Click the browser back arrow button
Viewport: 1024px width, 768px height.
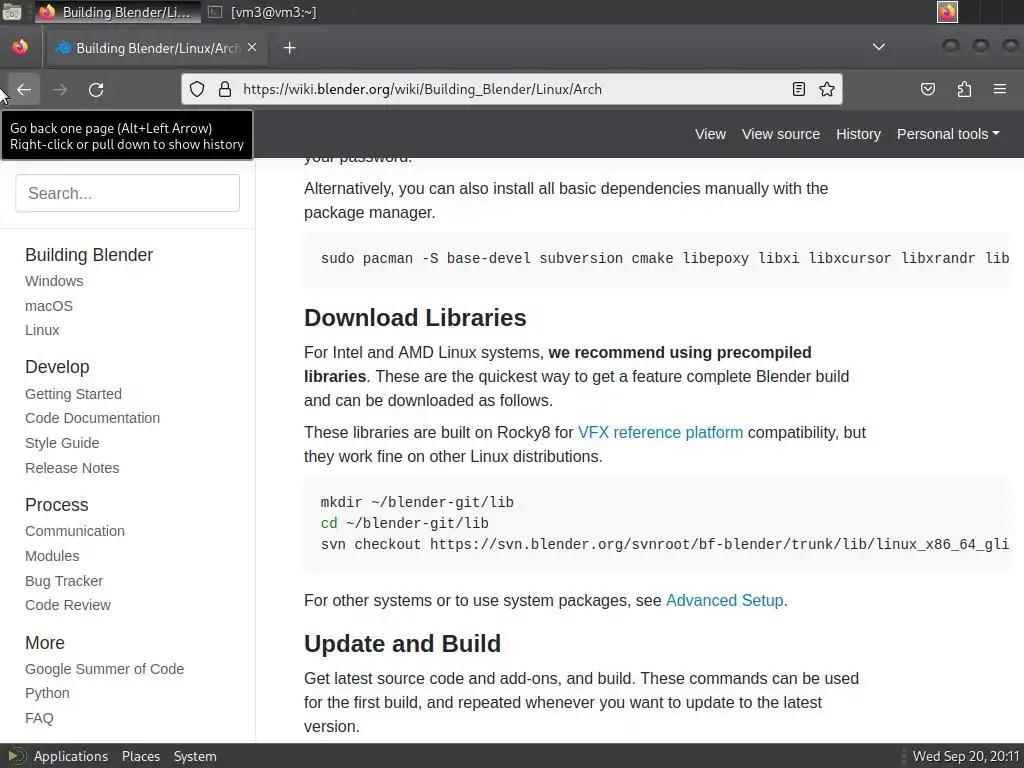(24, 89)
